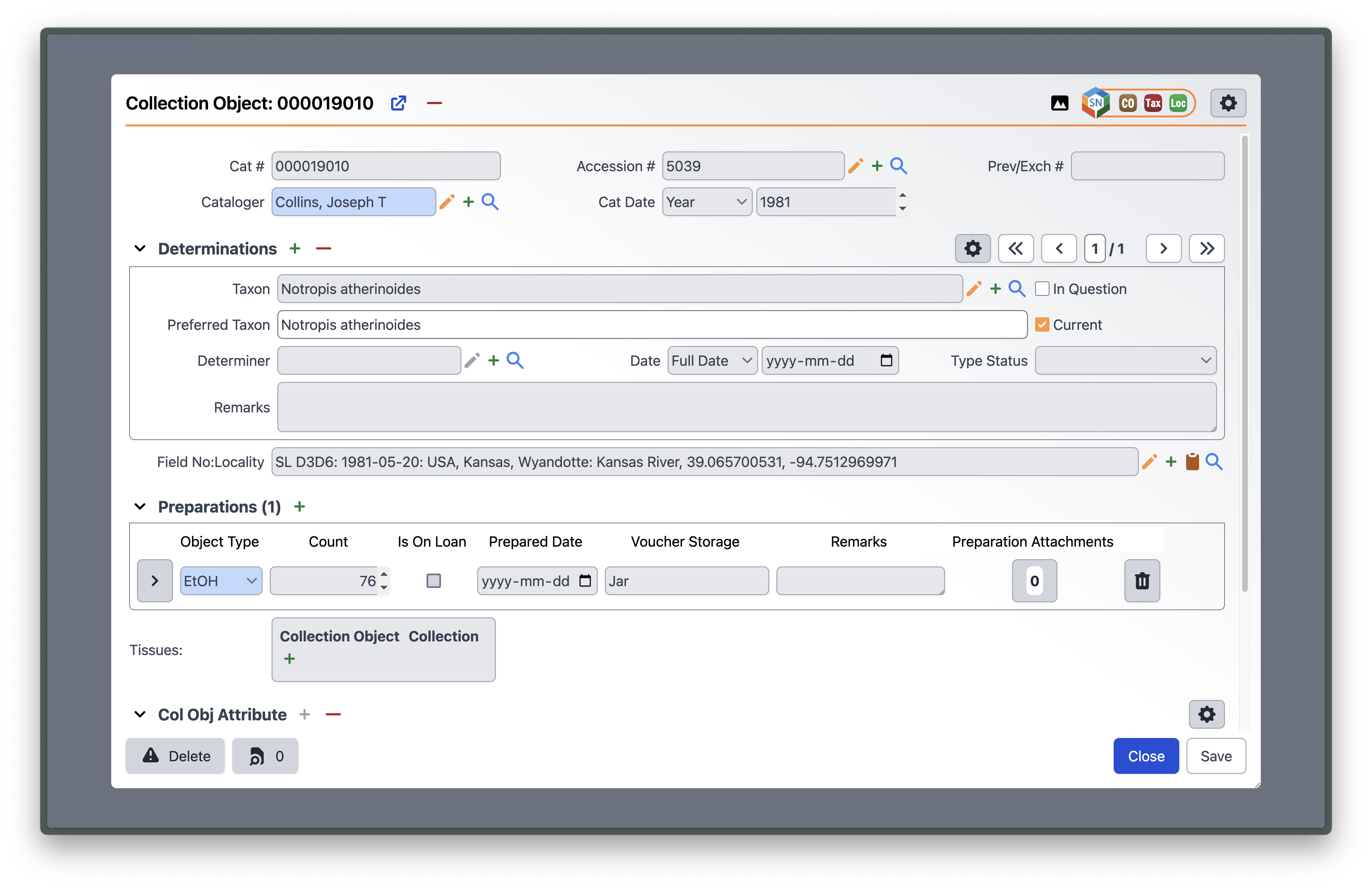Click the green Loc badge icon

tap(1178, 103)
